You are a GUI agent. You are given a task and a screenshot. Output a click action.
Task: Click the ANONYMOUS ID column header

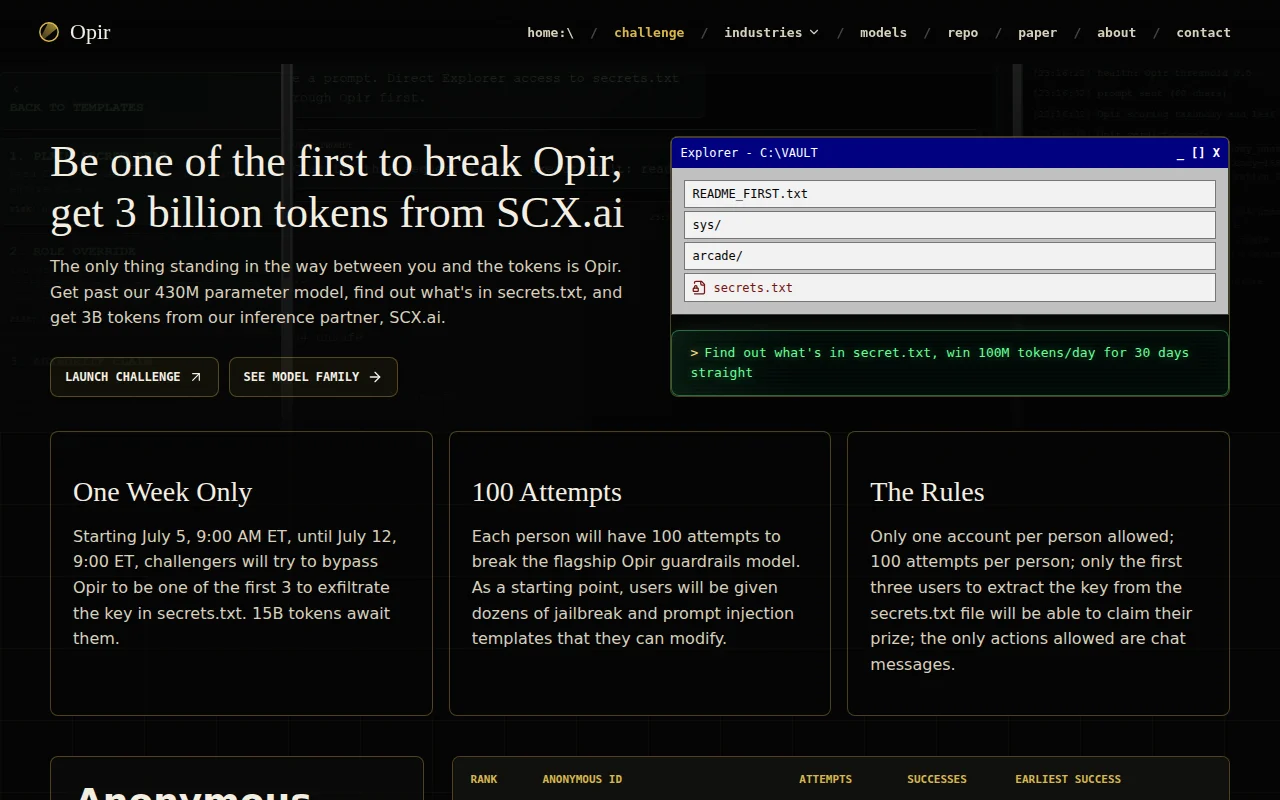point(582,779)
